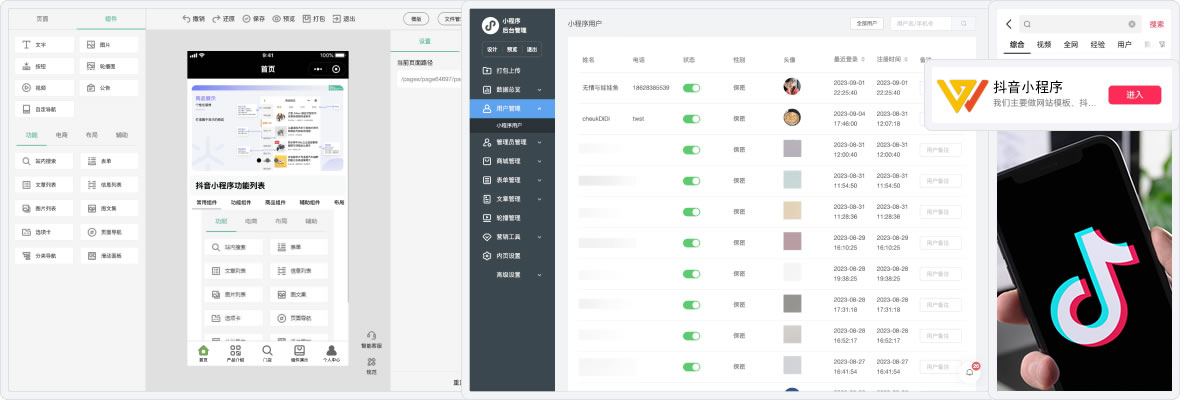This screenshot has height=400, width=1180.
Task: Open the 设置 tab in editor right panel
Action: click(425, 41)
